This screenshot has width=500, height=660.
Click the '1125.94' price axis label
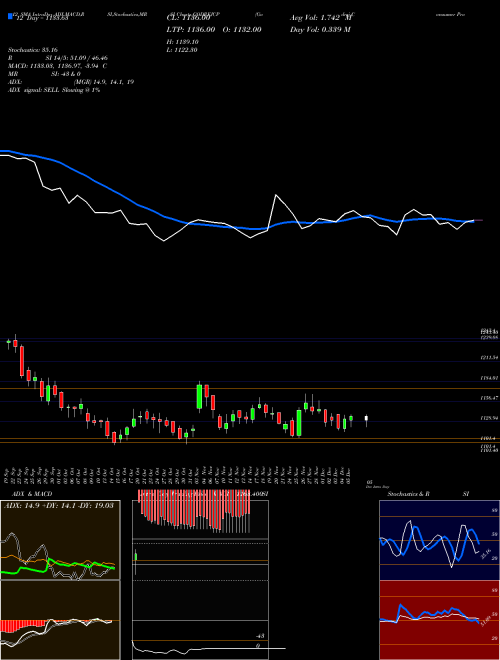point(490,418)
